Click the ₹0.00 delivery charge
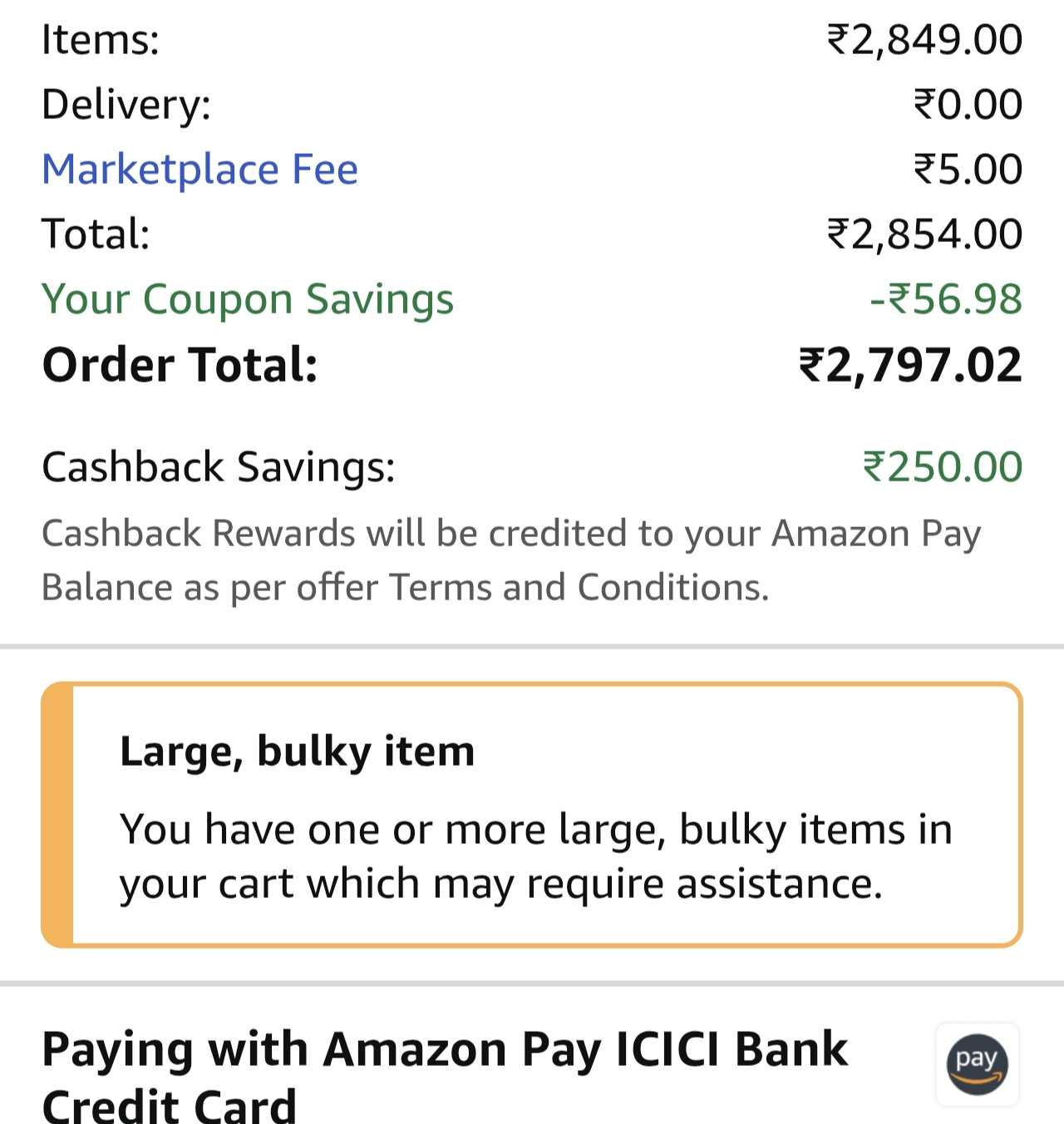The width and height of the screenshot is (1064, 1124). (968, 105)
